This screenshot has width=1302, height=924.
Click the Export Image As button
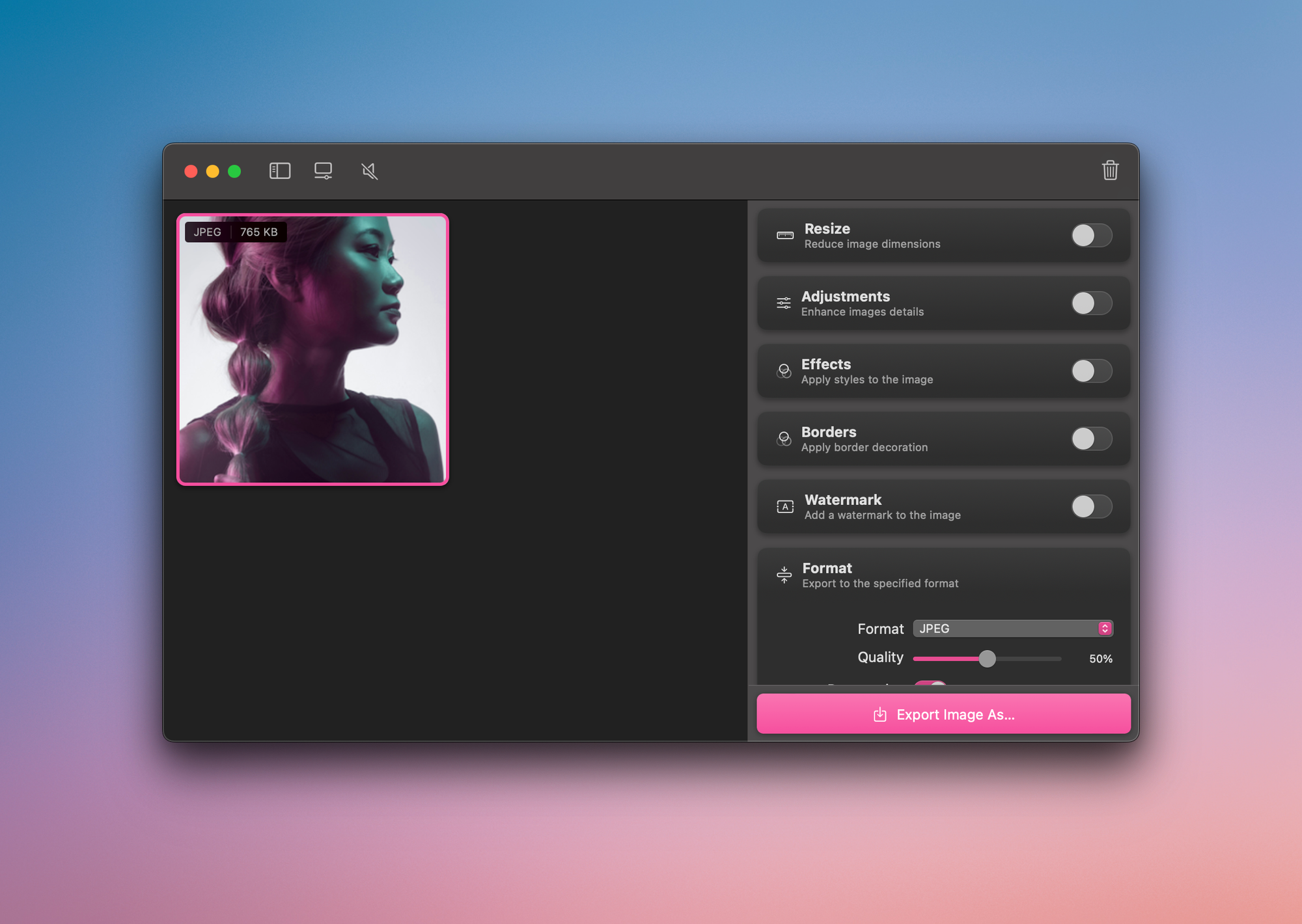click(943, 714)
